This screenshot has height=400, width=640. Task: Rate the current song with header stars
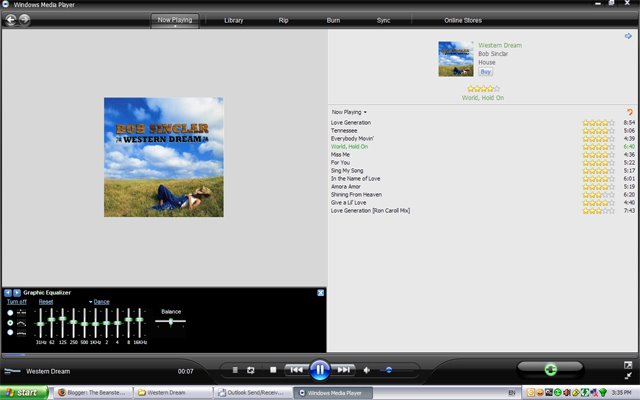pos(483,89)
